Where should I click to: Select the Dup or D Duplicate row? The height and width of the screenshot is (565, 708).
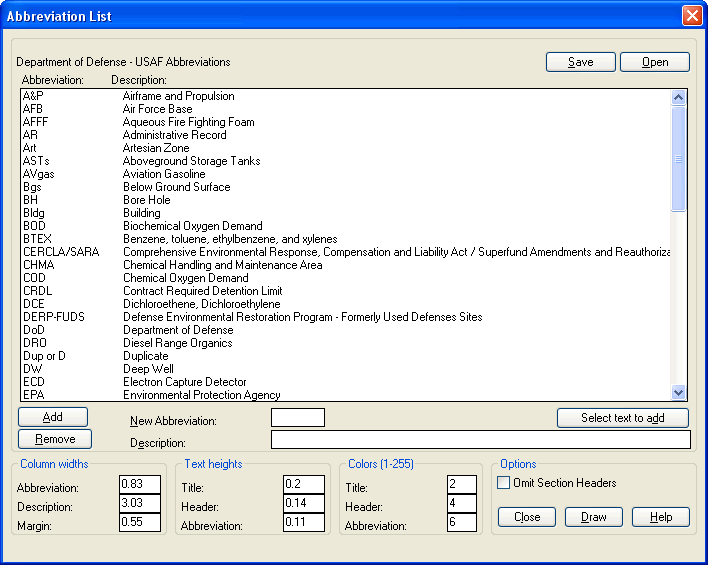click(x=346, y=356)
